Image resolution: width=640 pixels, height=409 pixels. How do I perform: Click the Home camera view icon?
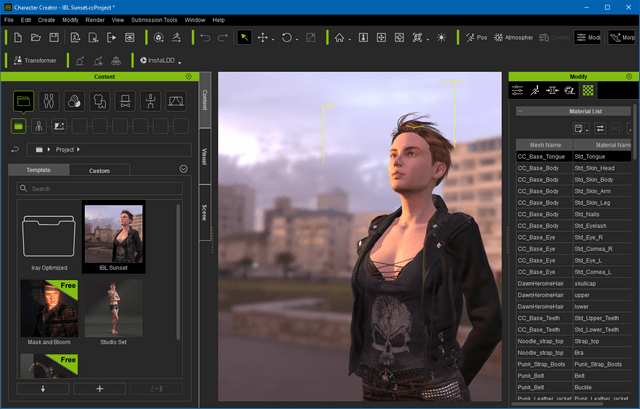pos(340,38)
